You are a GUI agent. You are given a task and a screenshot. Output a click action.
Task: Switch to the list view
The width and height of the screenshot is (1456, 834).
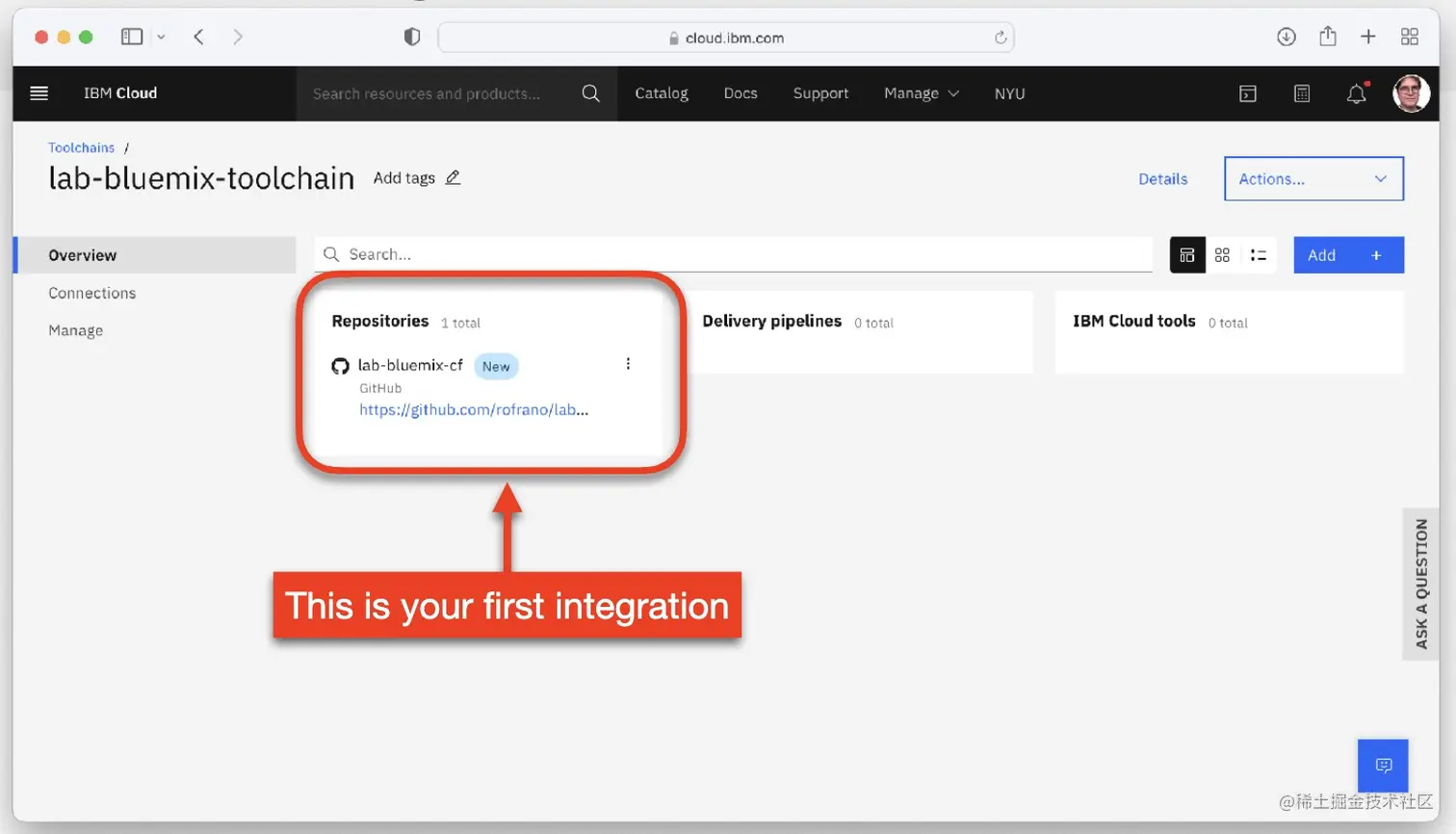coord(1258,255)
